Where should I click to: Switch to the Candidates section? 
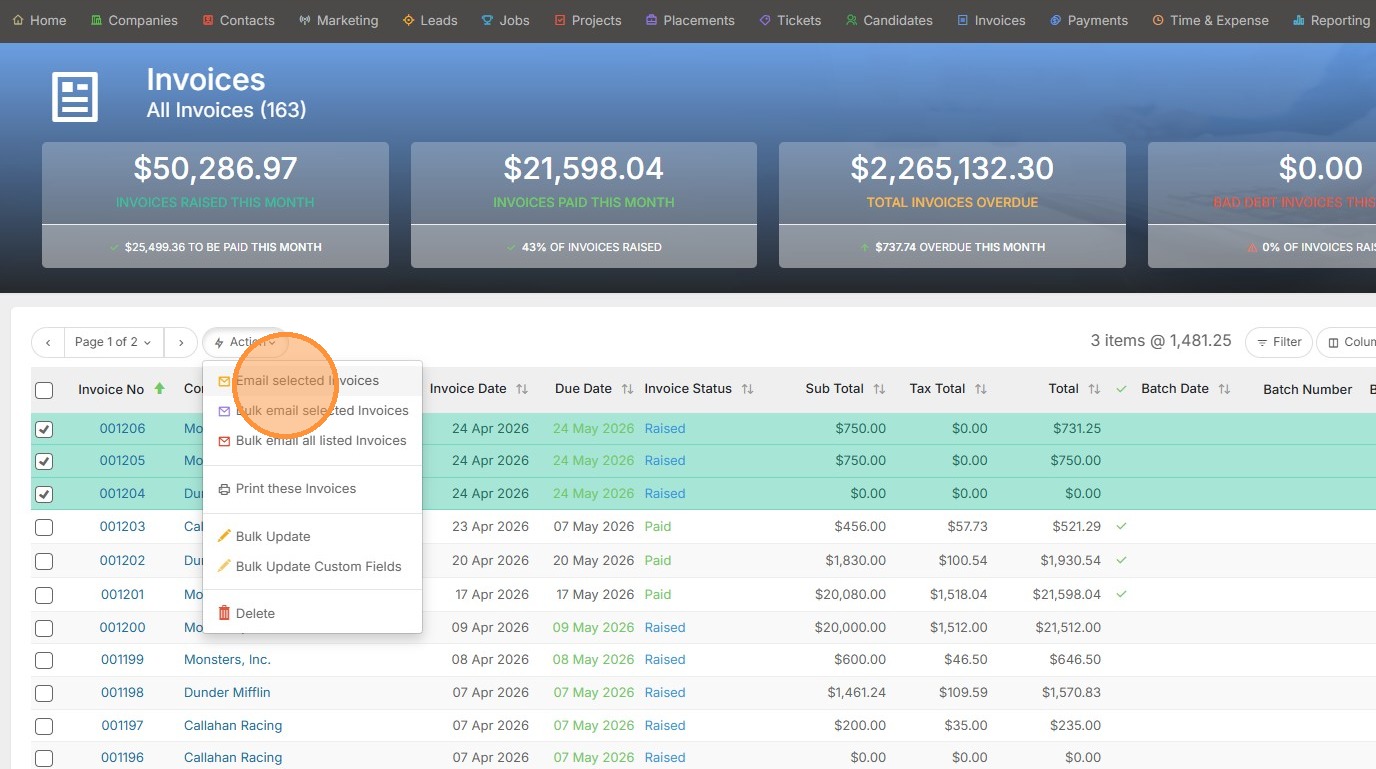889,20
